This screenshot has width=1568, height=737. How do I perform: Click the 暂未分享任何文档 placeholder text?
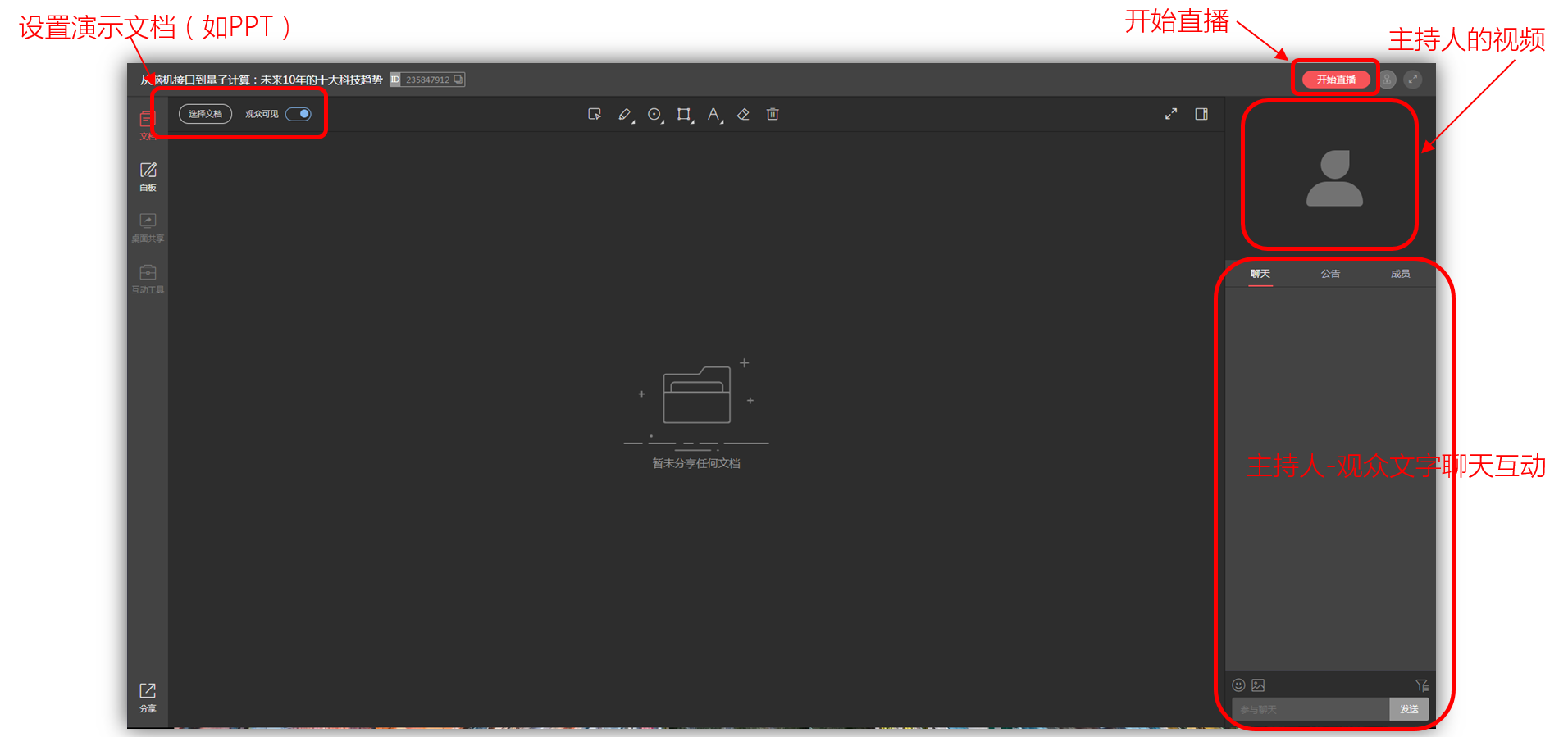tap(696, 463)
